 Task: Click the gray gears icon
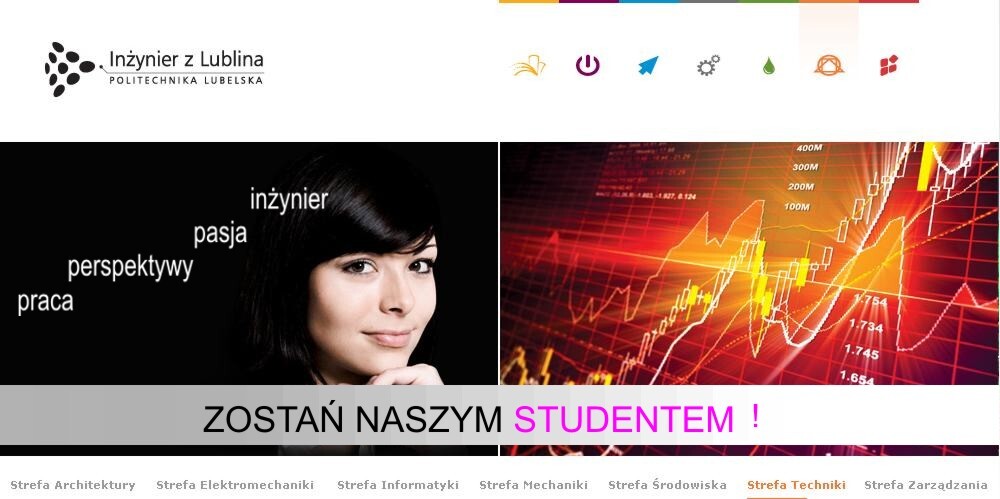point(708,65)
